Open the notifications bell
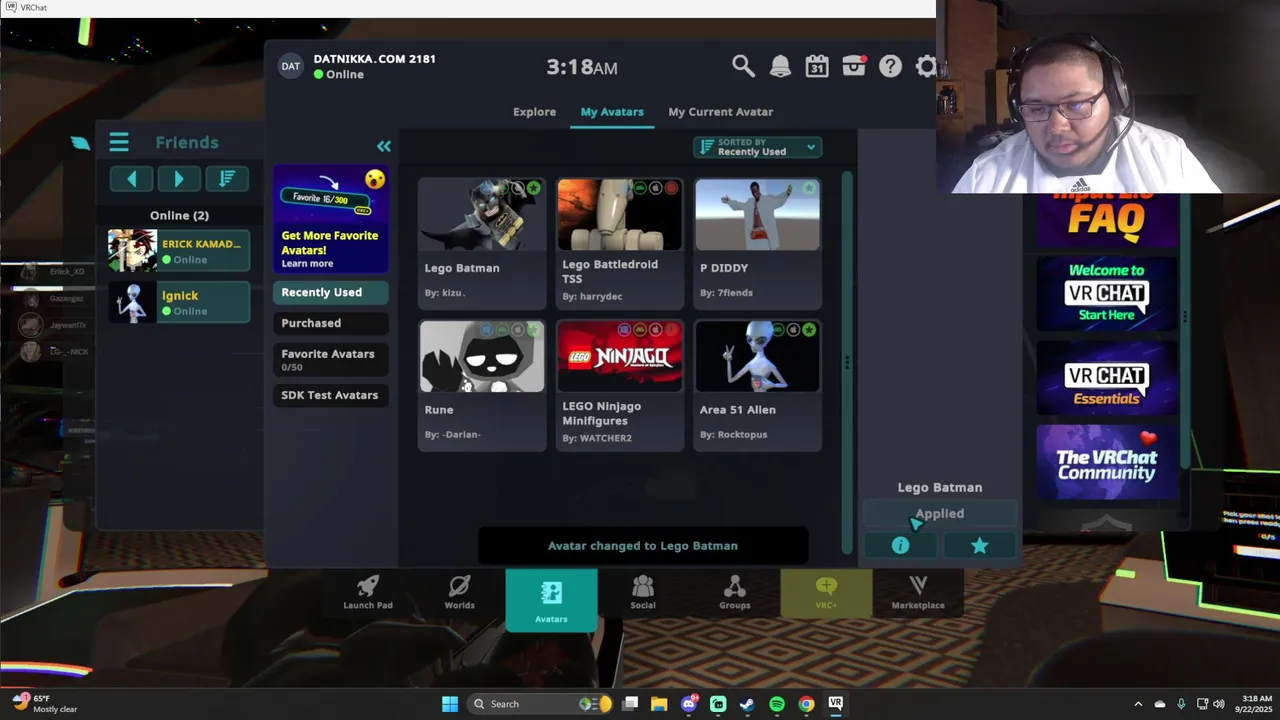 pos(780,67)
